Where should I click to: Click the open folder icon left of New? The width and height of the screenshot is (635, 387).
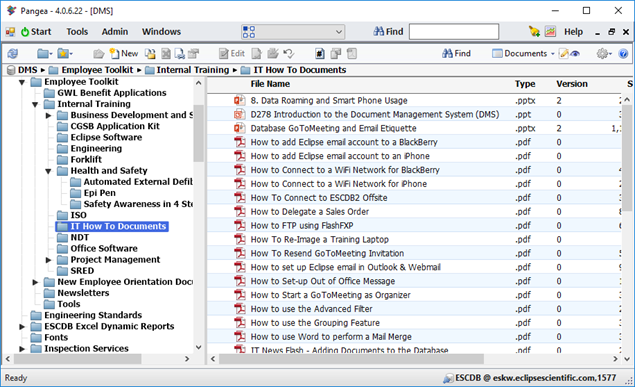pos(98,53)
